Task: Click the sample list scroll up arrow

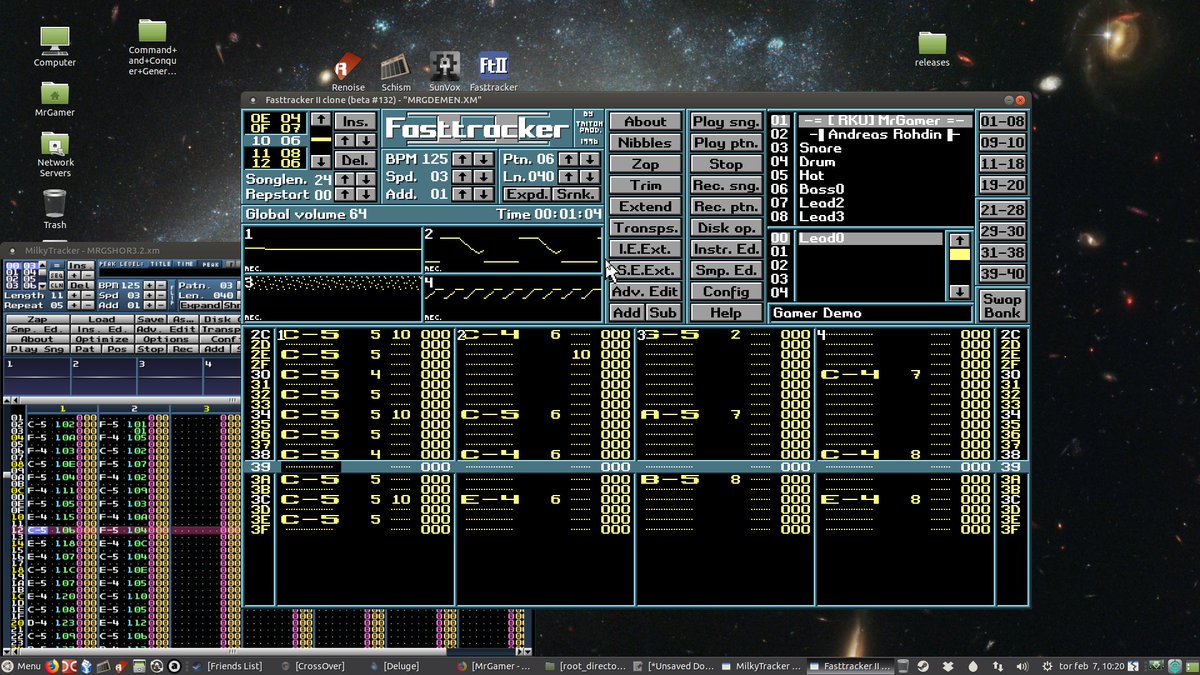Action: [x=959, y=240]
